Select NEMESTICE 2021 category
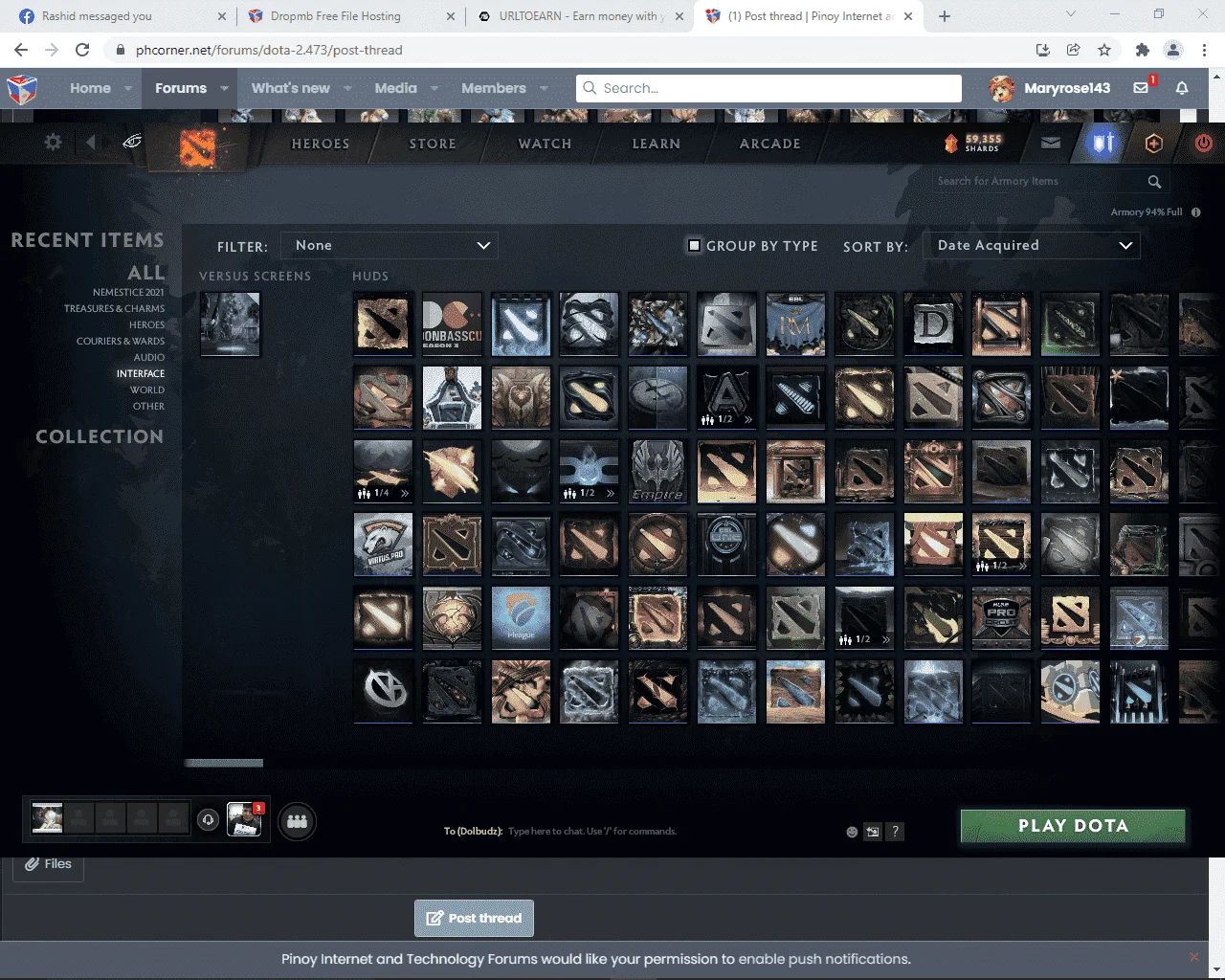Image resolution: width=1225 pixels, height=980 pixels. point(128,293)
